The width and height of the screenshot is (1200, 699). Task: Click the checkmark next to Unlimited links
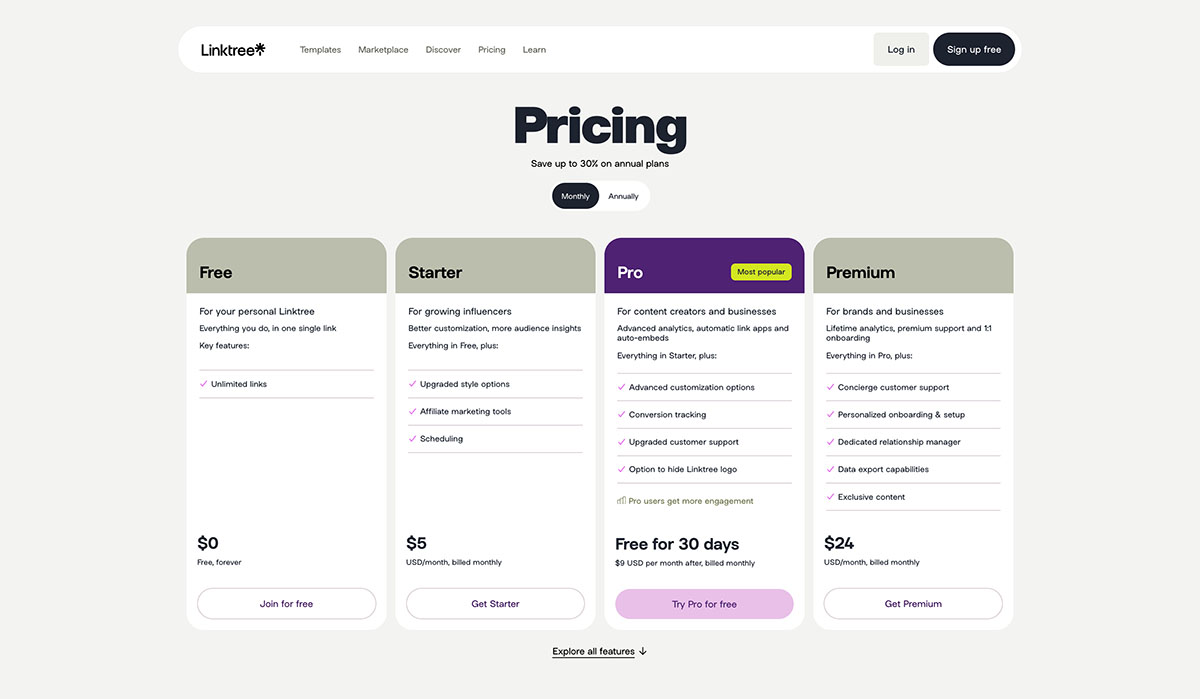click(x=203, y=383)
